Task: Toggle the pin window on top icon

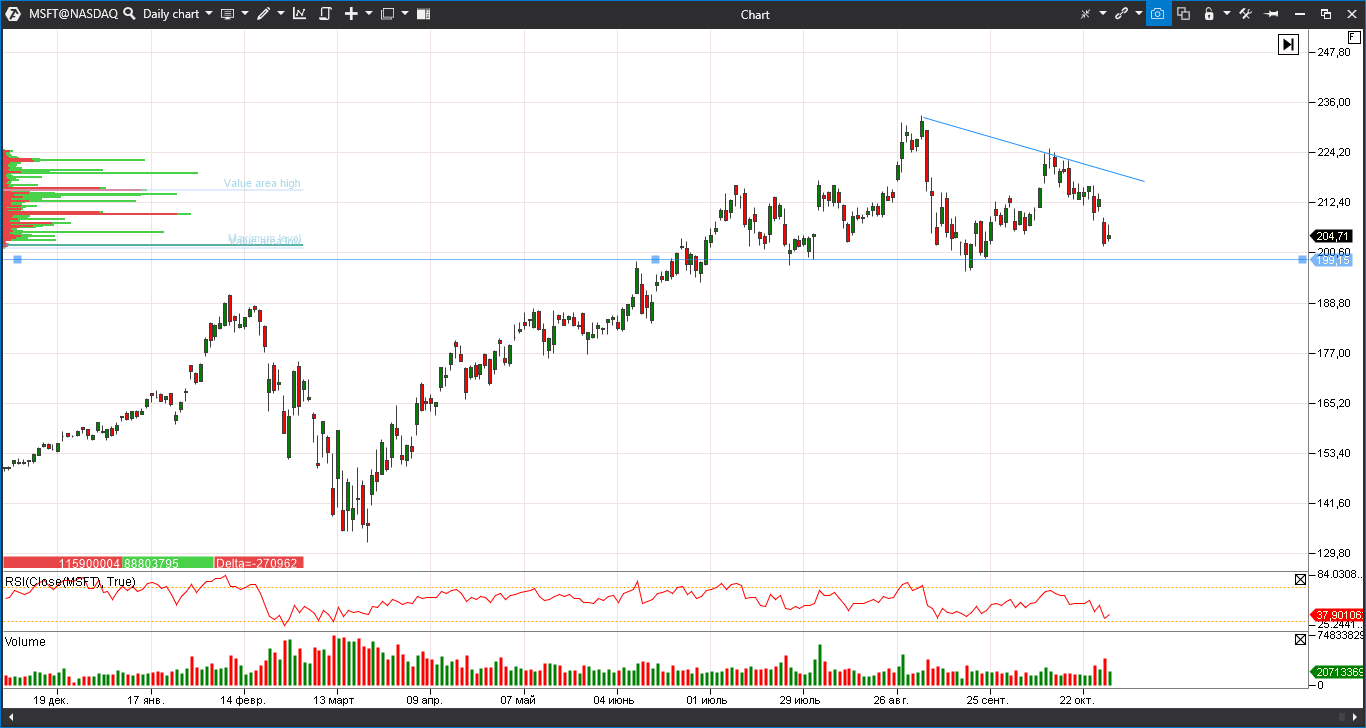Action: tap(1272, 14)
